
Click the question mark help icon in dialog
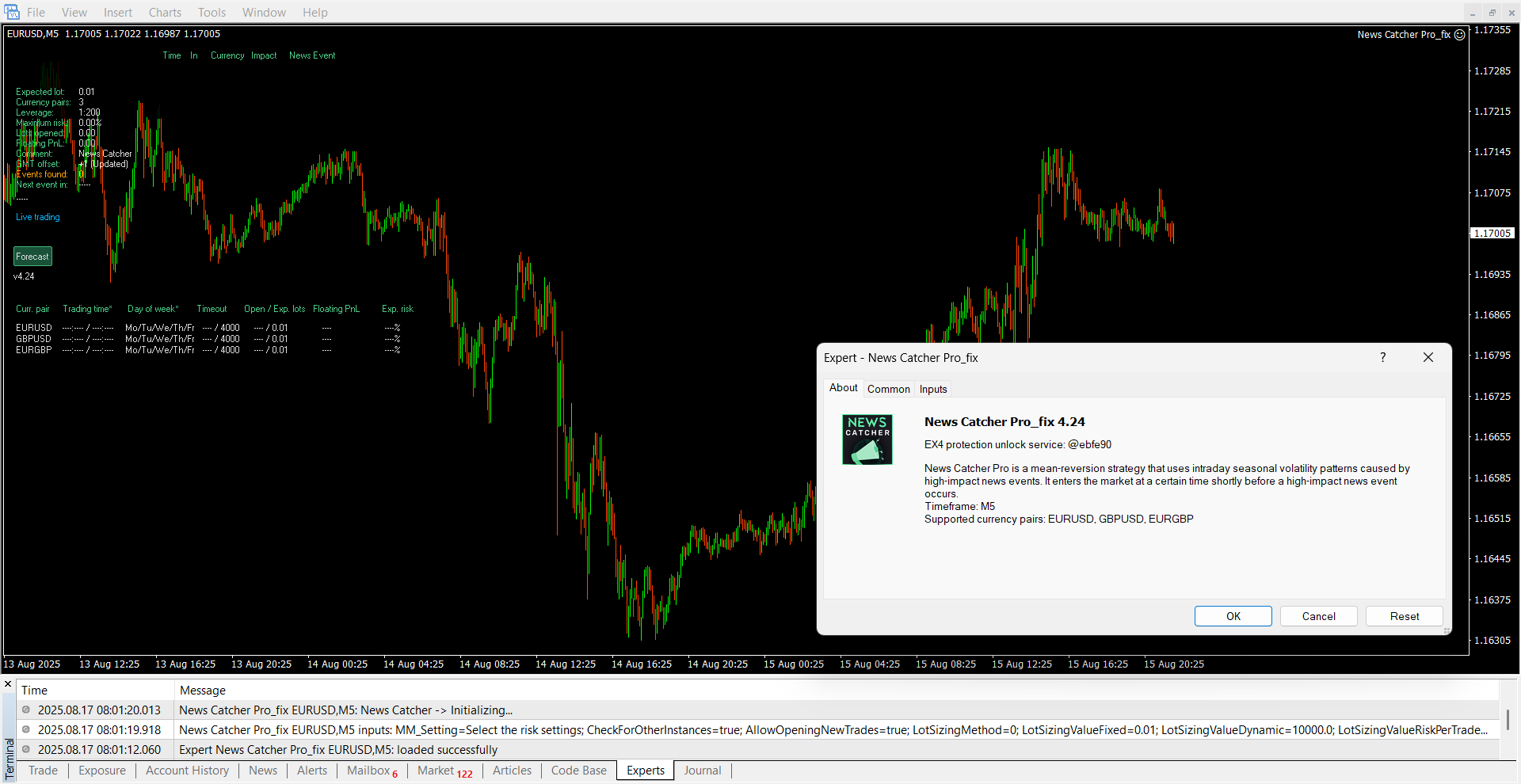click(1382, 357)
